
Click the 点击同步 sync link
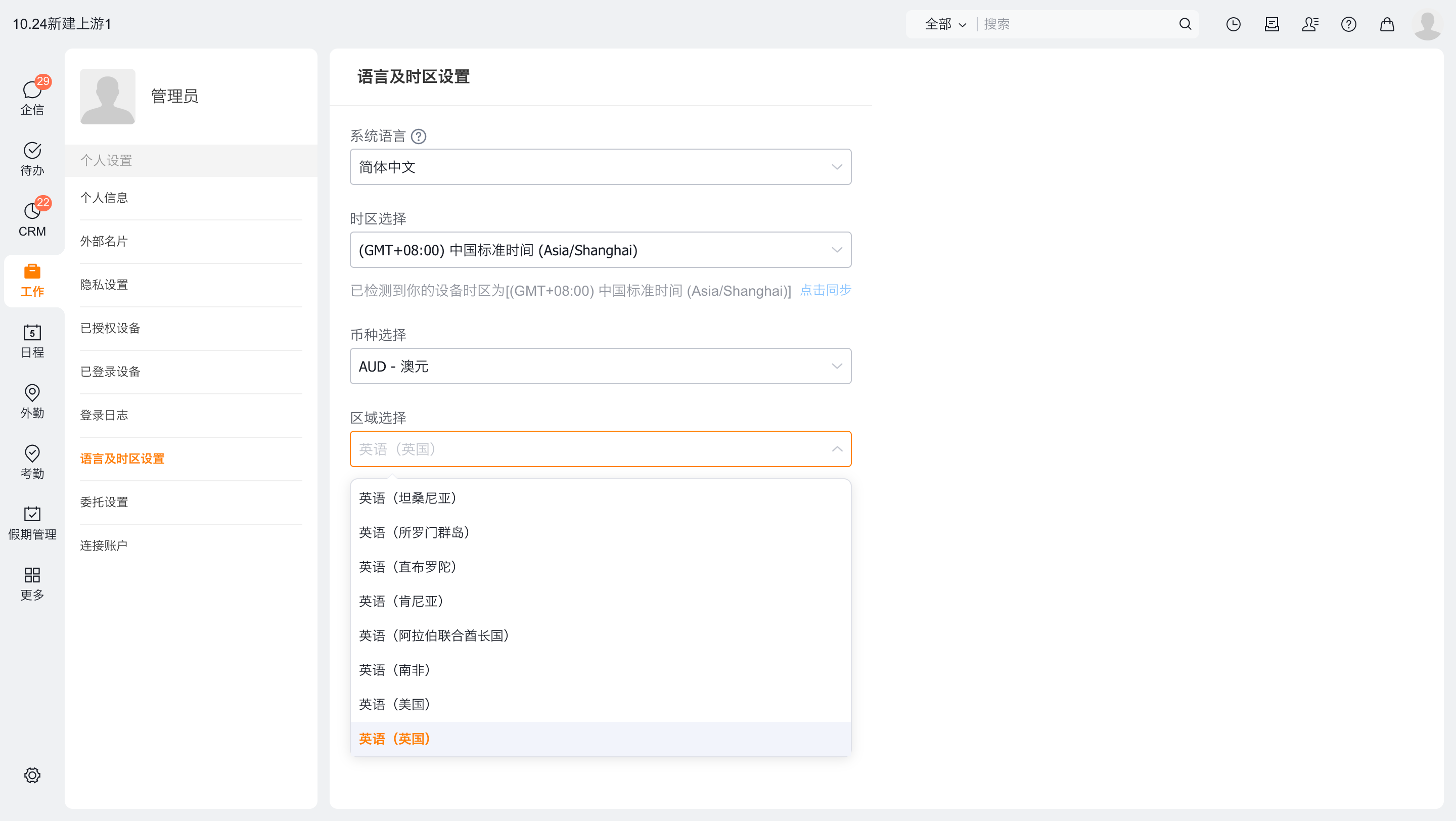pos(825,290)
